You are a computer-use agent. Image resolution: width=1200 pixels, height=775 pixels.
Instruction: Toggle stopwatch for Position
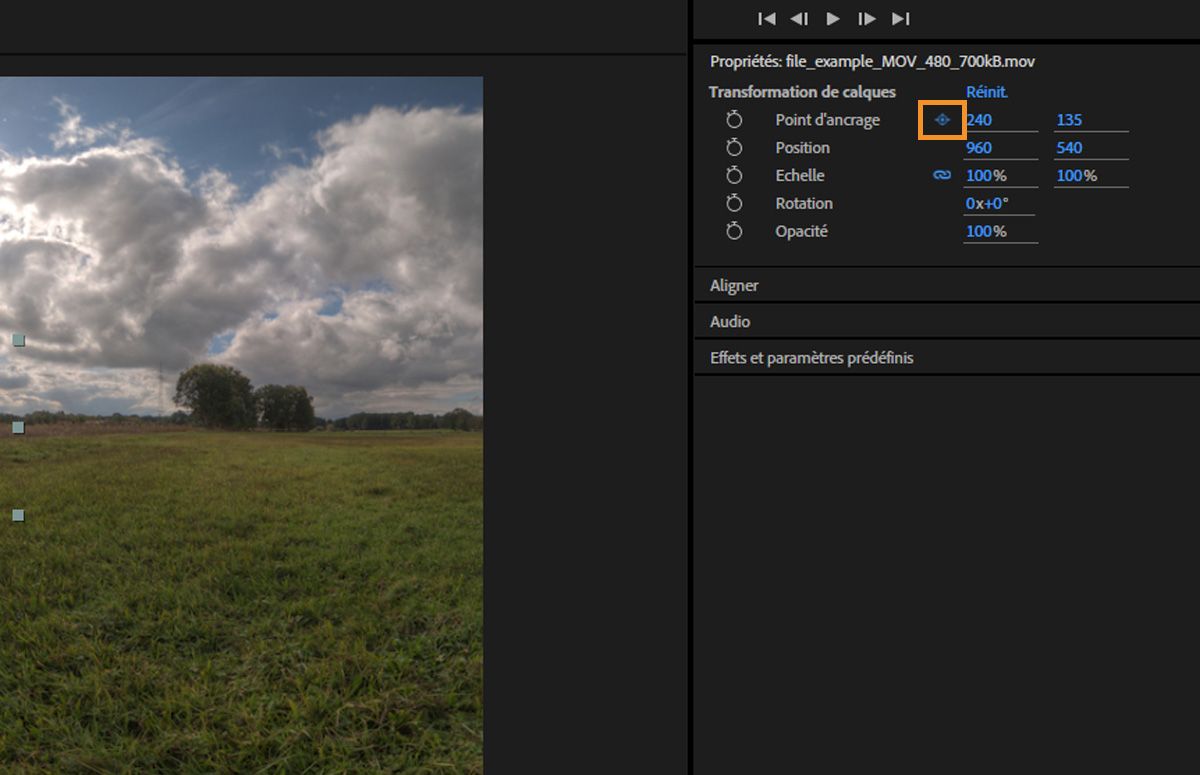pos(734,147)
